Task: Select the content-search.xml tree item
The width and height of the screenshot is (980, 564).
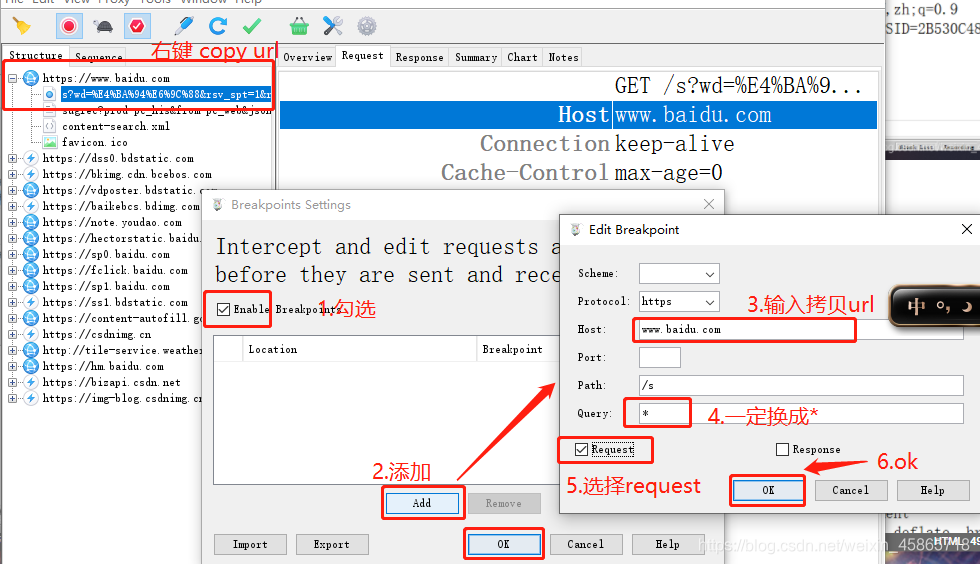Action: (116, 126)
